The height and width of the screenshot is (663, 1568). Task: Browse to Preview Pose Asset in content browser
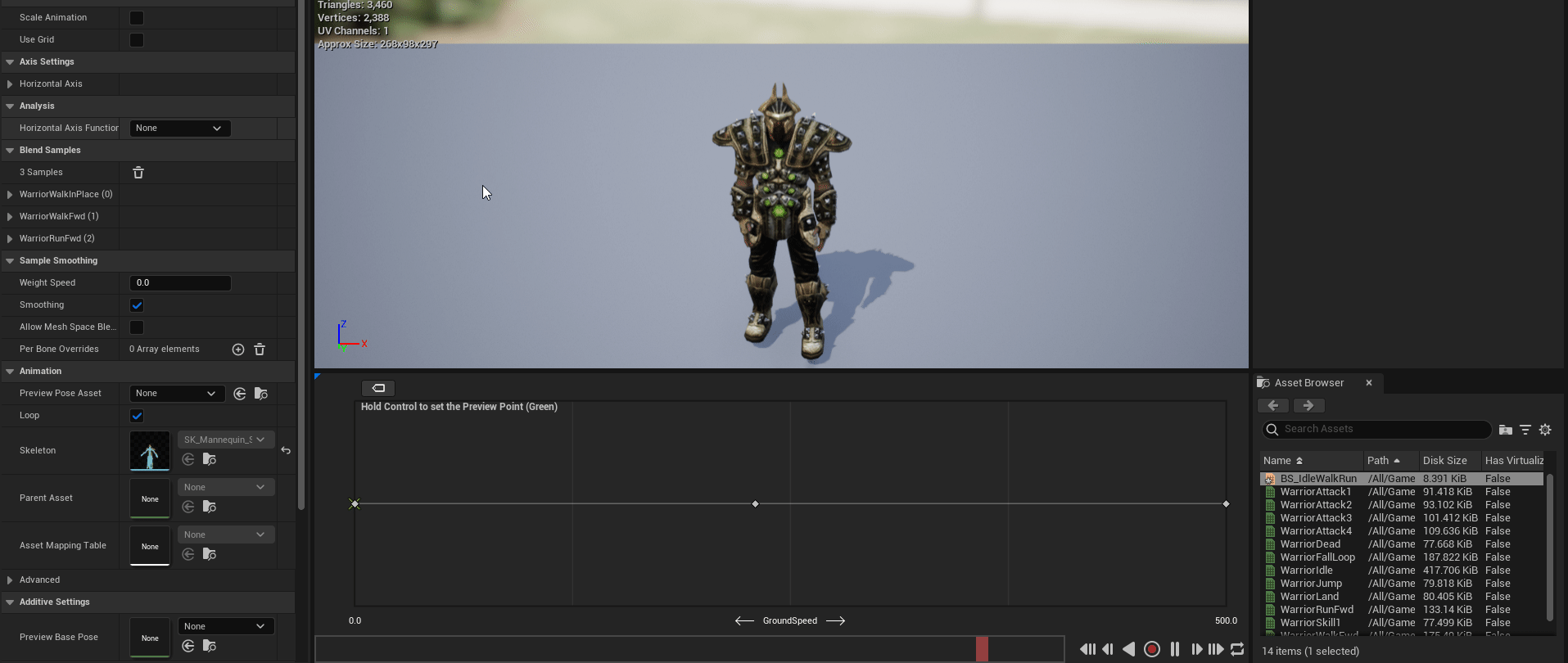[261, 394]
